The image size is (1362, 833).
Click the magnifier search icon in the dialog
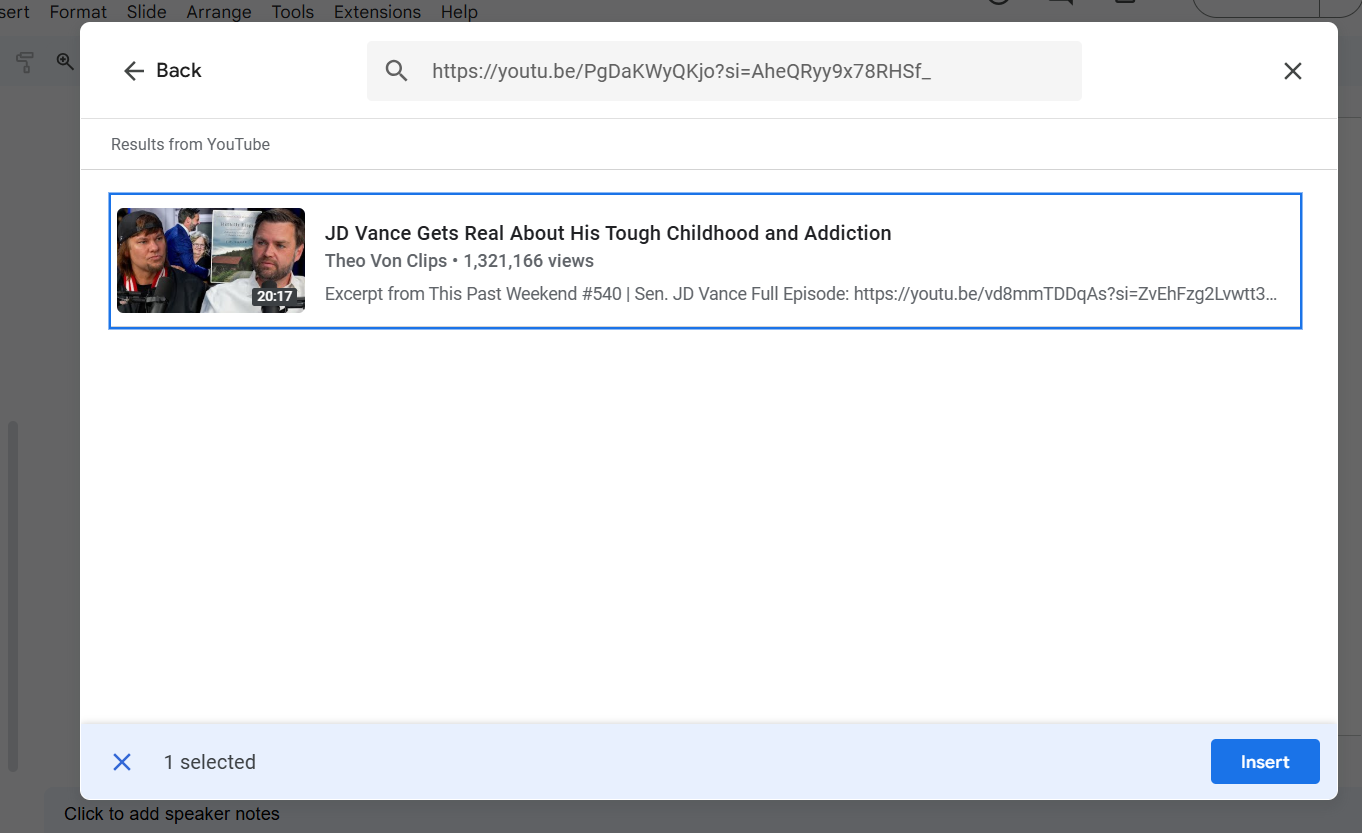397,71
